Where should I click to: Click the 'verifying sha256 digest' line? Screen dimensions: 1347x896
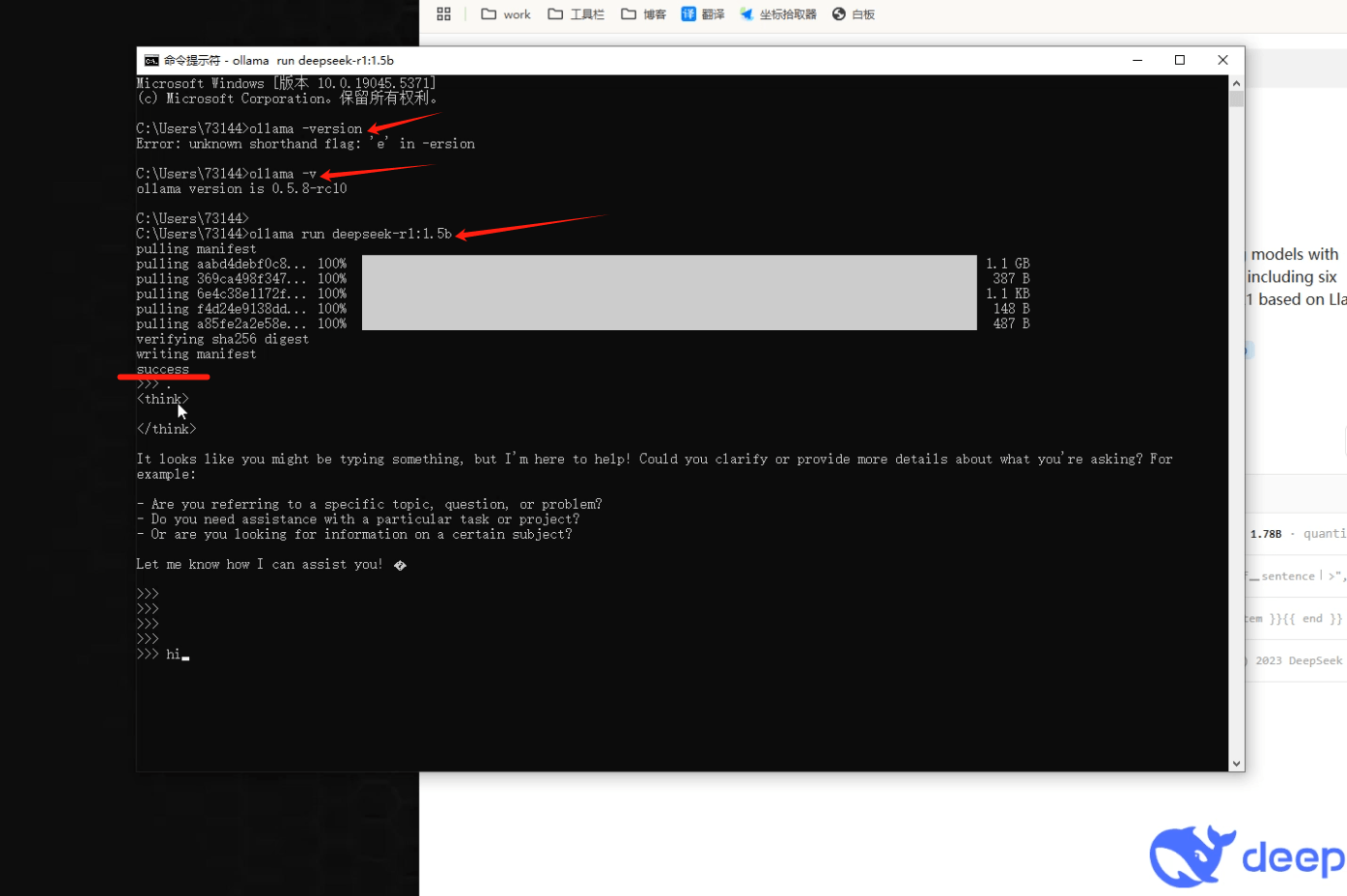[223, 340]
